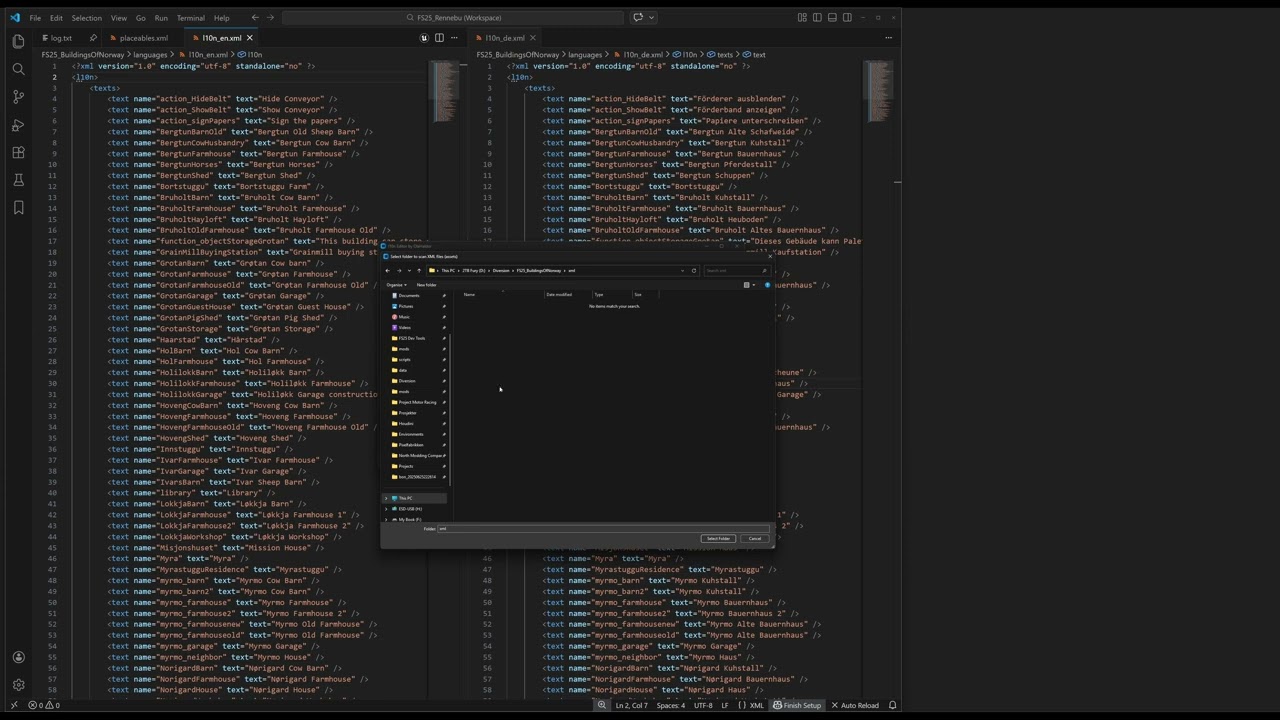Open More Actions menu of left editor group
This screenshot has height=720, width=1280.
453,38
